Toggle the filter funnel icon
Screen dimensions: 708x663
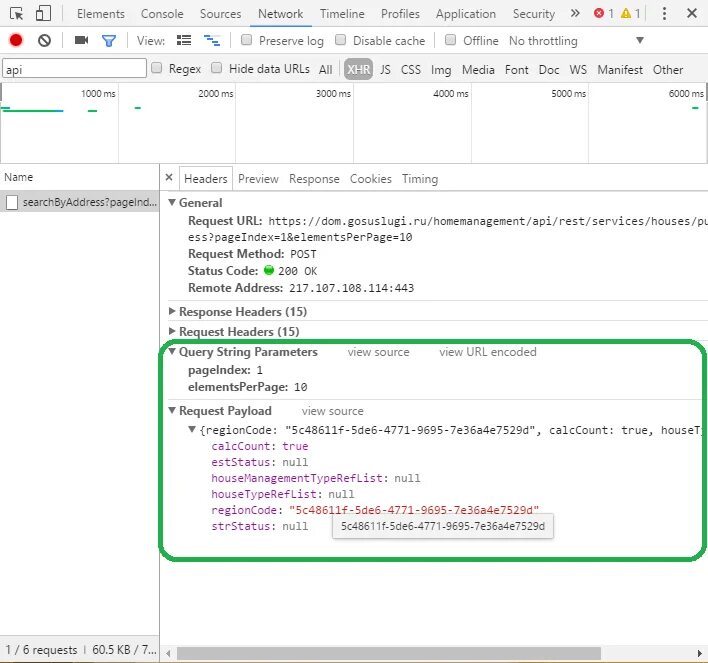(109, 41)
